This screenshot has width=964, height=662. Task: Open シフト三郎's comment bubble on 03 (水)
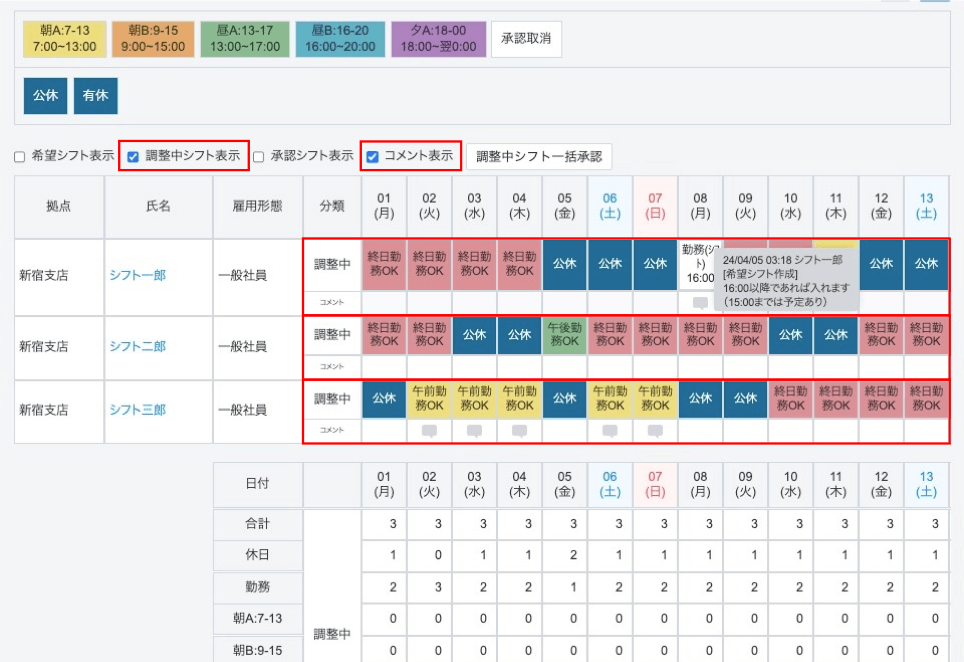[475, 431]
